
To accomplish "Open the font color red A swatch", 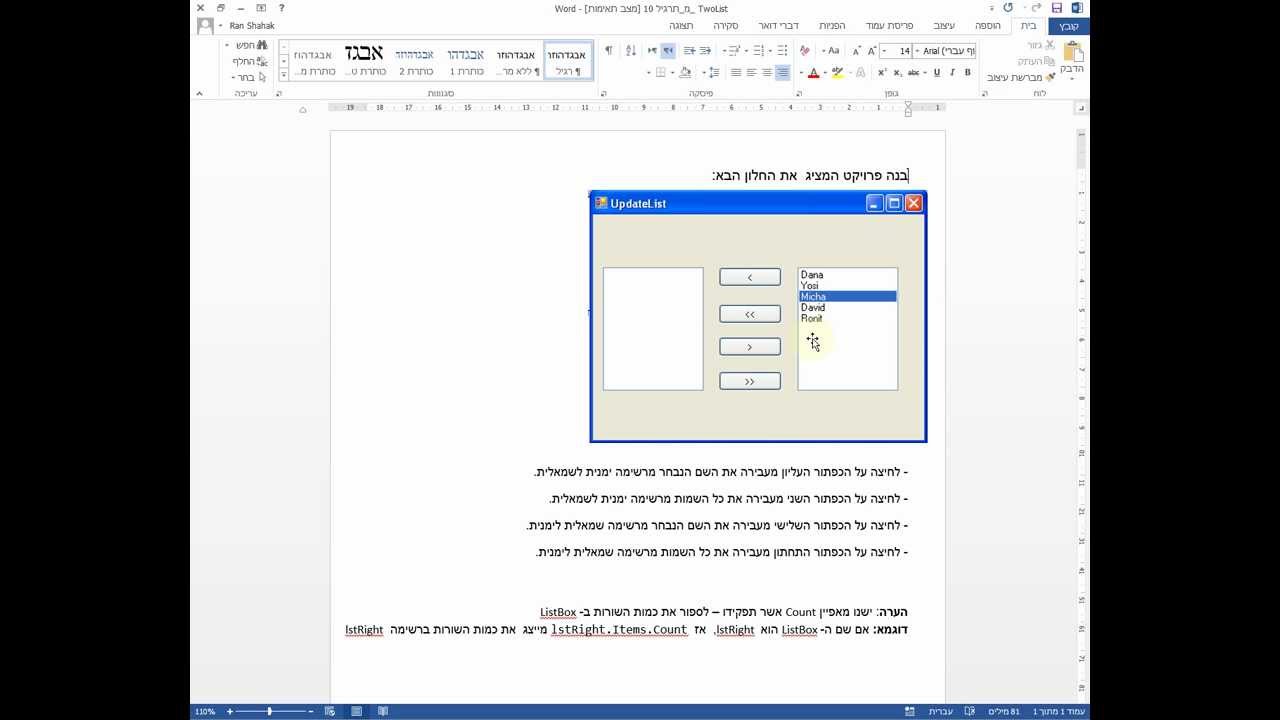I will 814,72.
